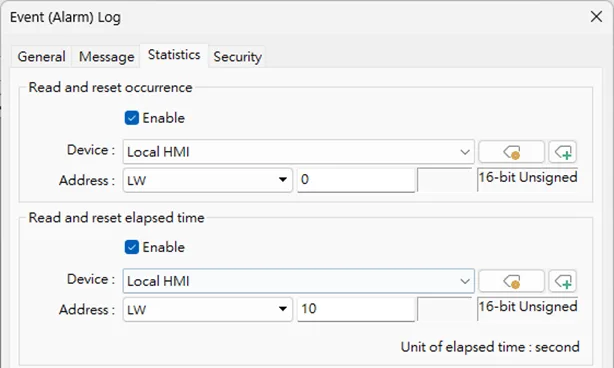614x368 pixels.
Task: Open the Security tab
Action: (x=237, y=57)
